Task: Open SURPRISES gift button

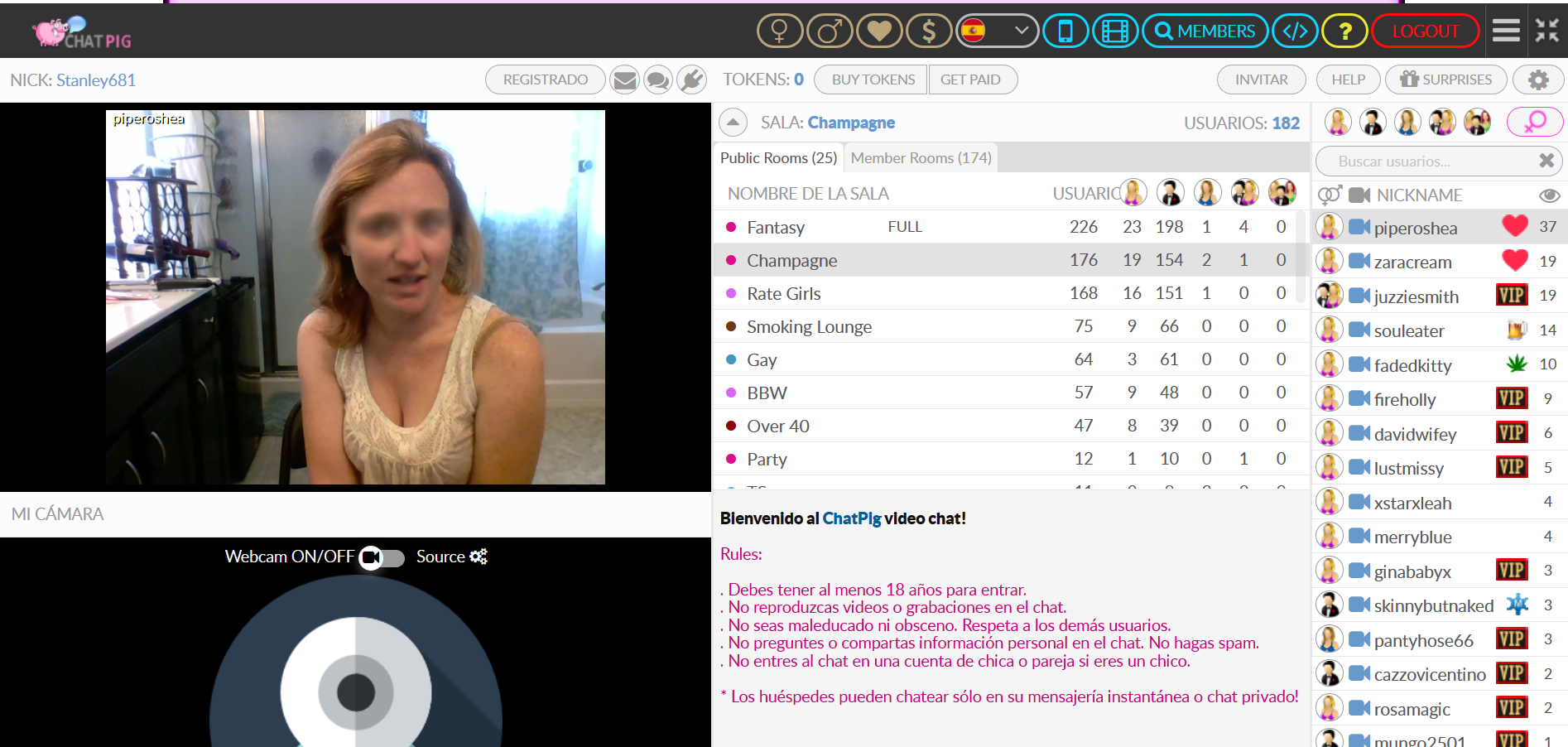Action: coord(1446,80)
